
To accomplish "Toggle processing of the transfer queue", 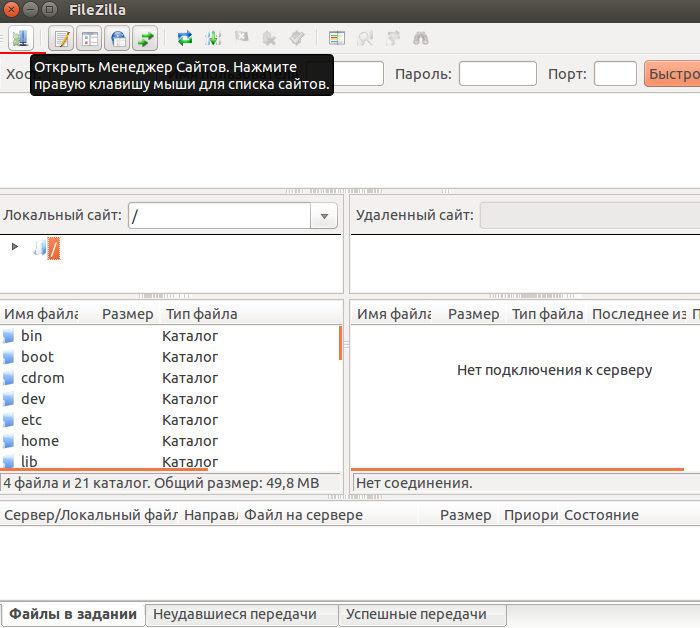I will pyautogui.click(x=213, y=38).
